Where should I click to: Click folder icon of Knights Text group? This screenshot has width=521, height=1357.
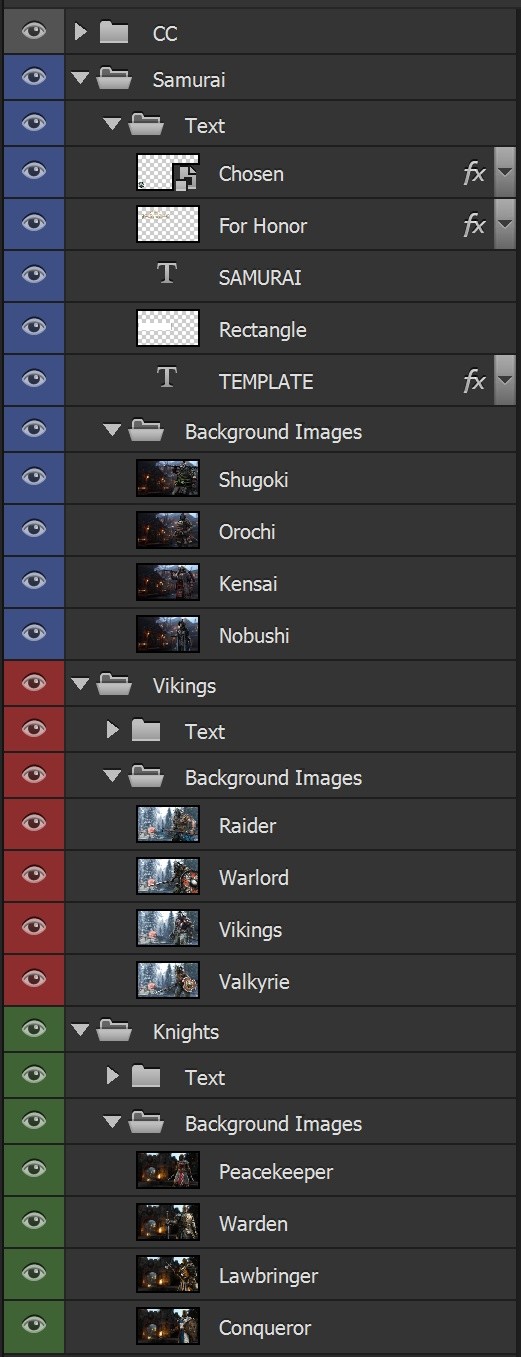(x=146, y=1077)
